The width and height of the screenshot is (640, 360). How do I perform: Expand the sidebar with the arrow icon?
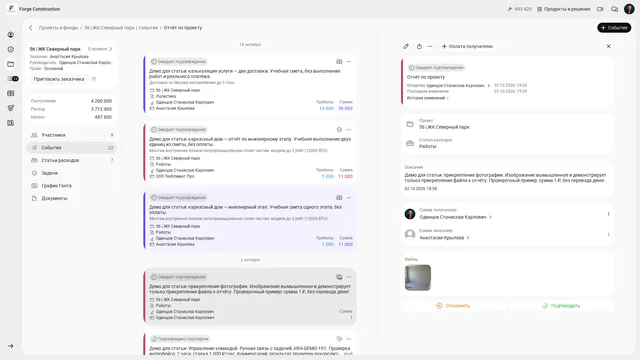11,346
